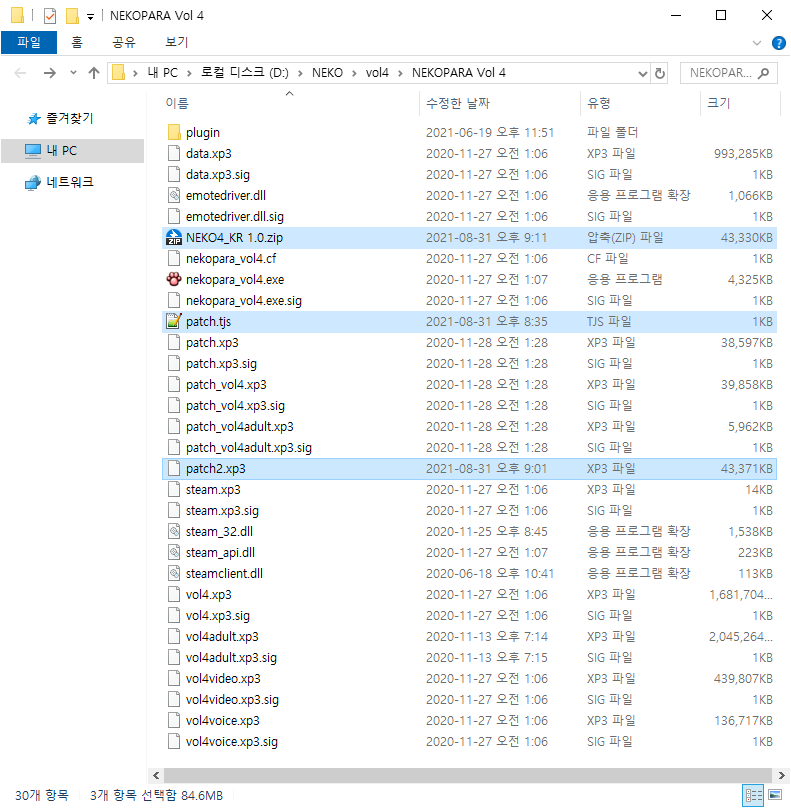Click the data.xp3 file icon
791x808 pixels.
174,154
